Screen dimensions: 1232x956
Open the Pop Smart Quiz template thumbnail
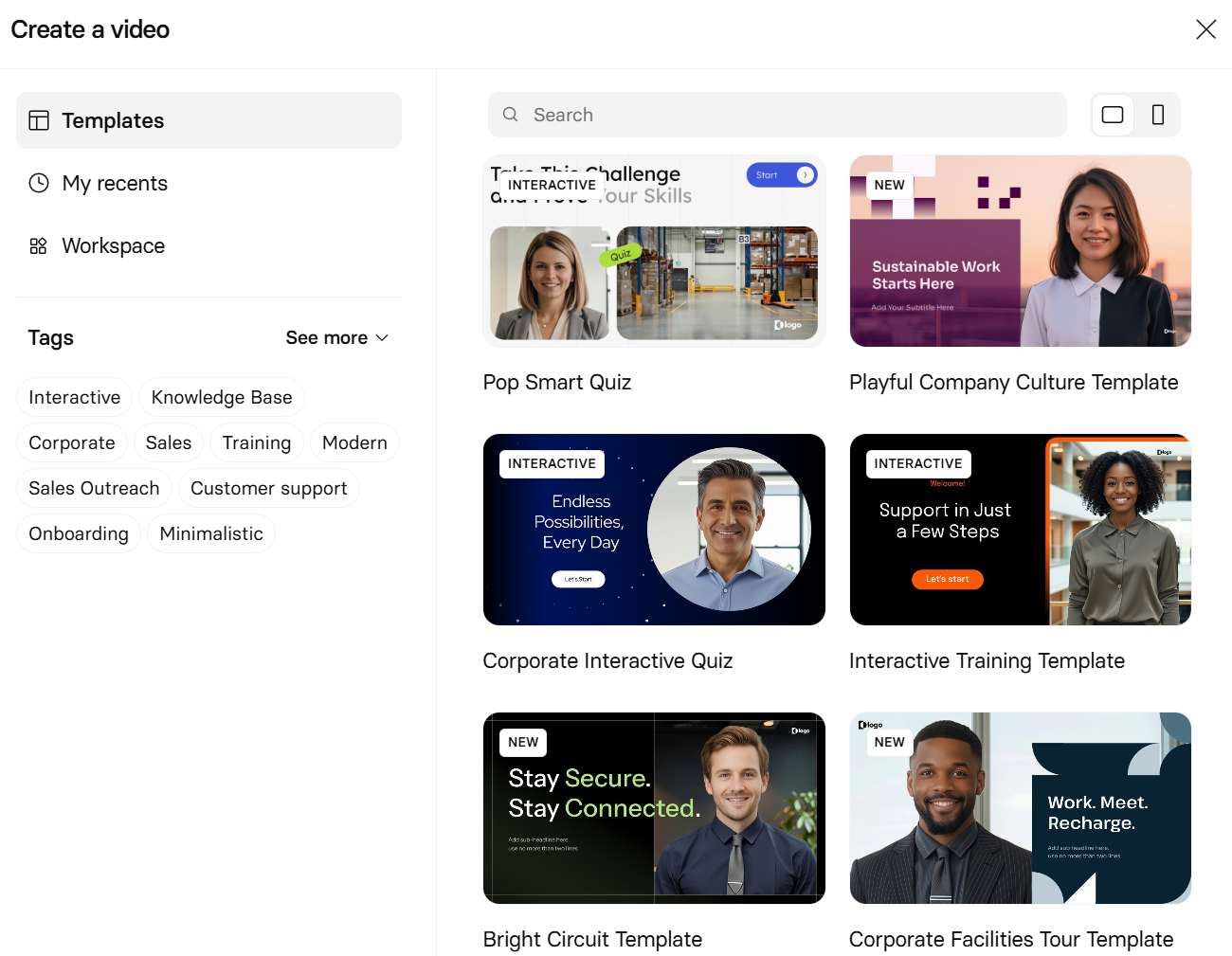pyautogui.click(x=654, y=252)
